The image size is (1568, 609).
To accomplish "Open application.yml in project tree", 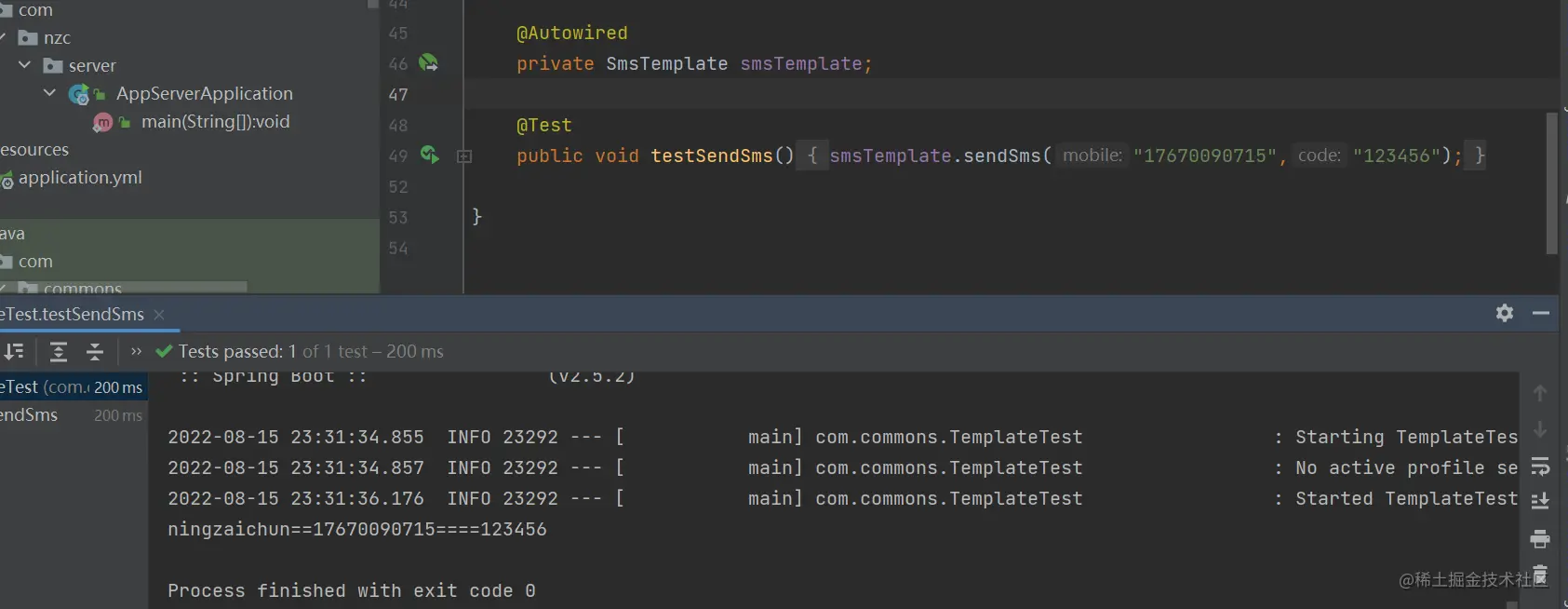I will (80, 177).
